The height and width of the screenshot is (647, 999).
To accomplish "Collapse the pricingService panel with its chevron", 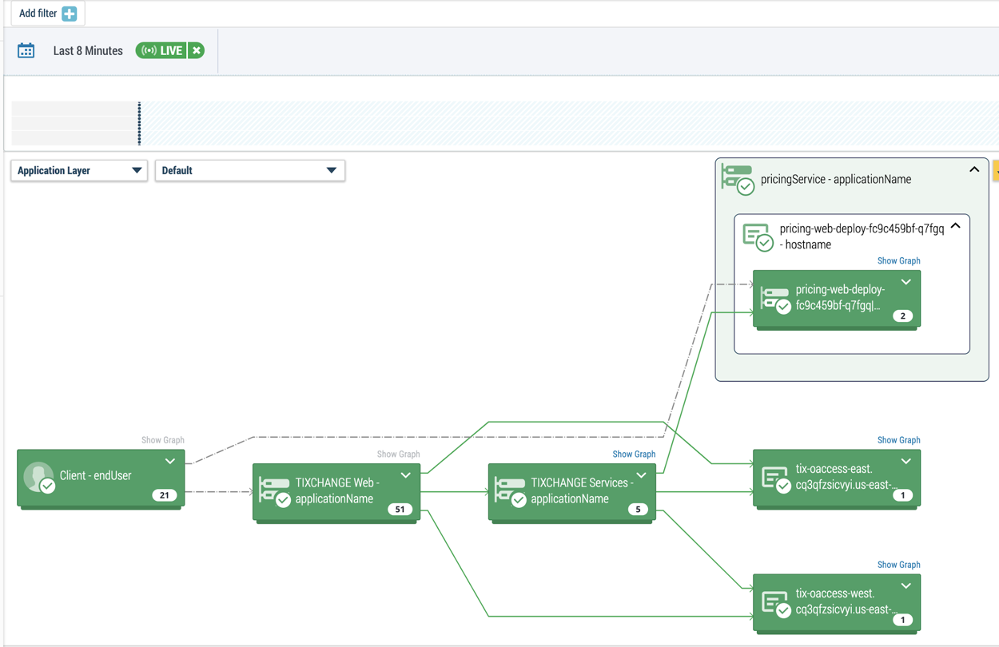I will pyautogui.click(x=973, y=170).
